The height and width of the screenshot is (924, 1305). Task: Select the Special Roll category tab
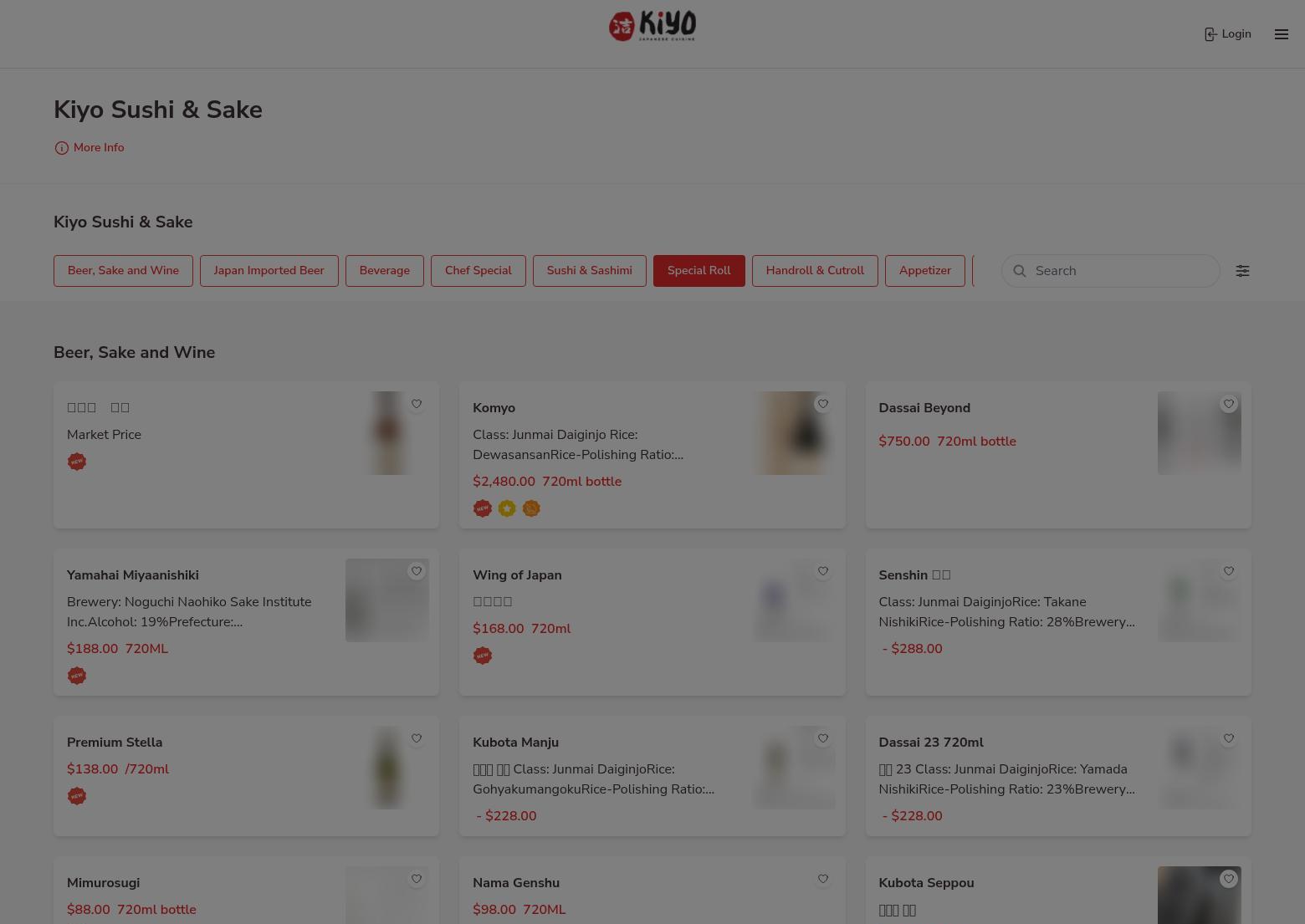point(699,271)
